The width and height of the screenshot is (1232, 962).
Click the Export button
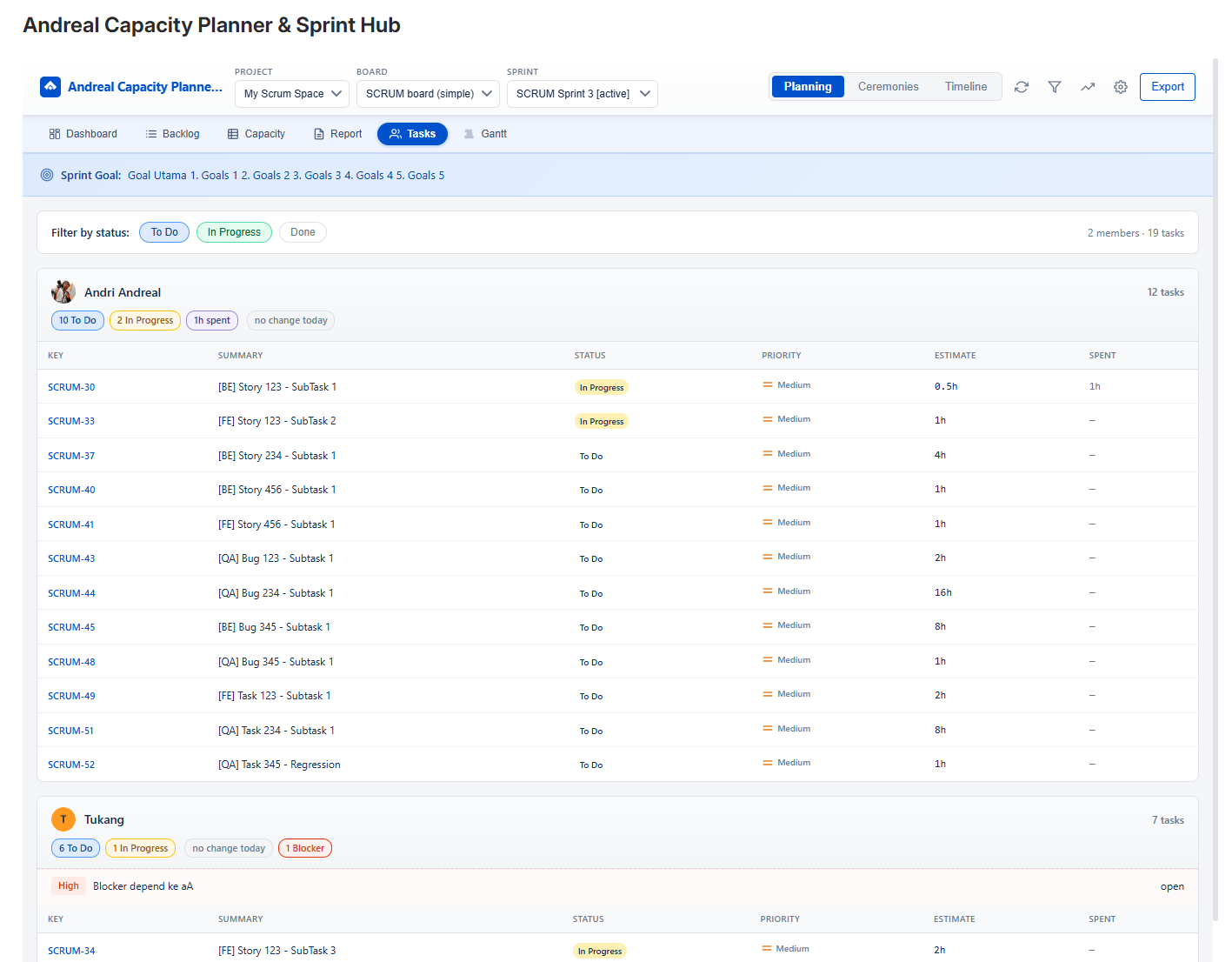coord(1167,87)
